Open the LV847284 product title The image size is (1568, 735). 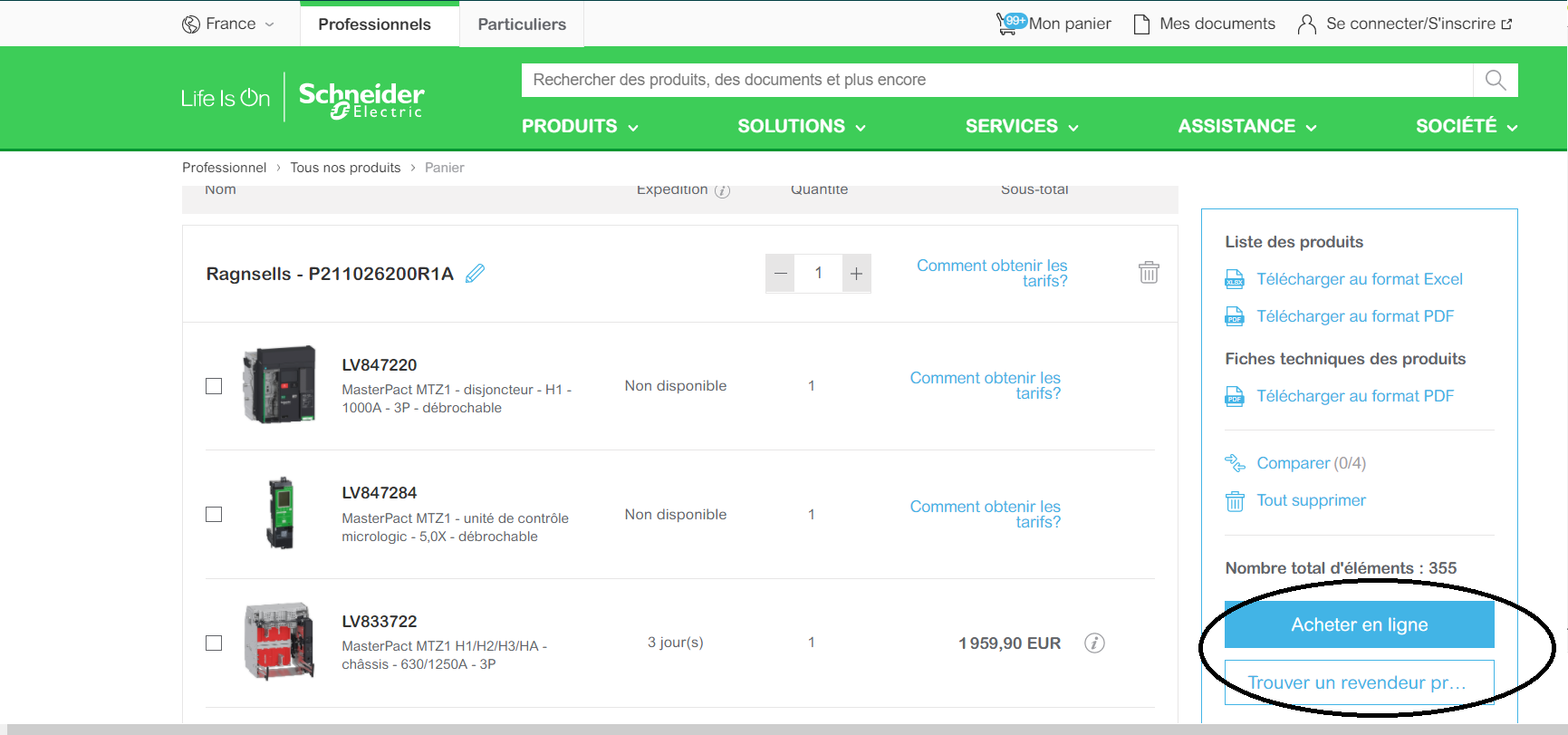(x=380, y=493)
